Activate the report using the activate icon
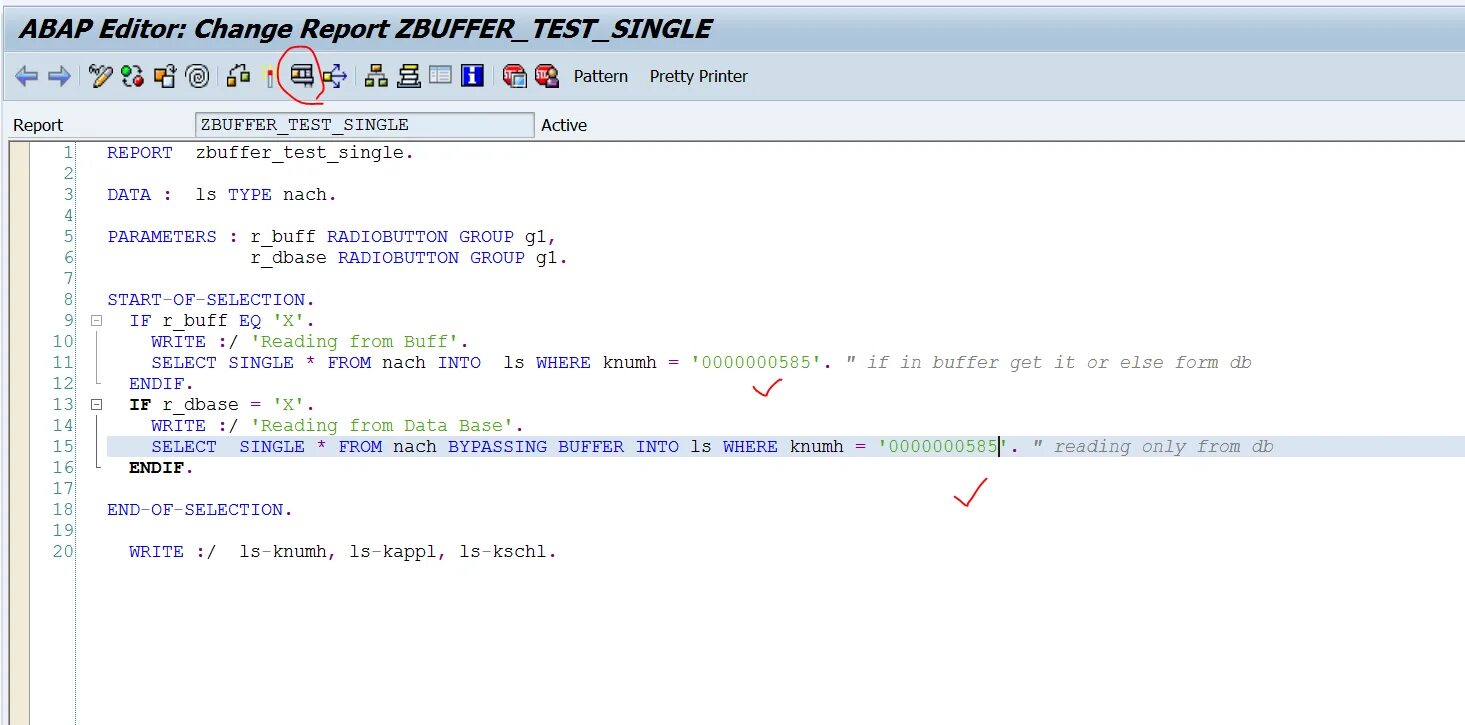This screenshot has height=725, width=1465. tap(164, 76)
